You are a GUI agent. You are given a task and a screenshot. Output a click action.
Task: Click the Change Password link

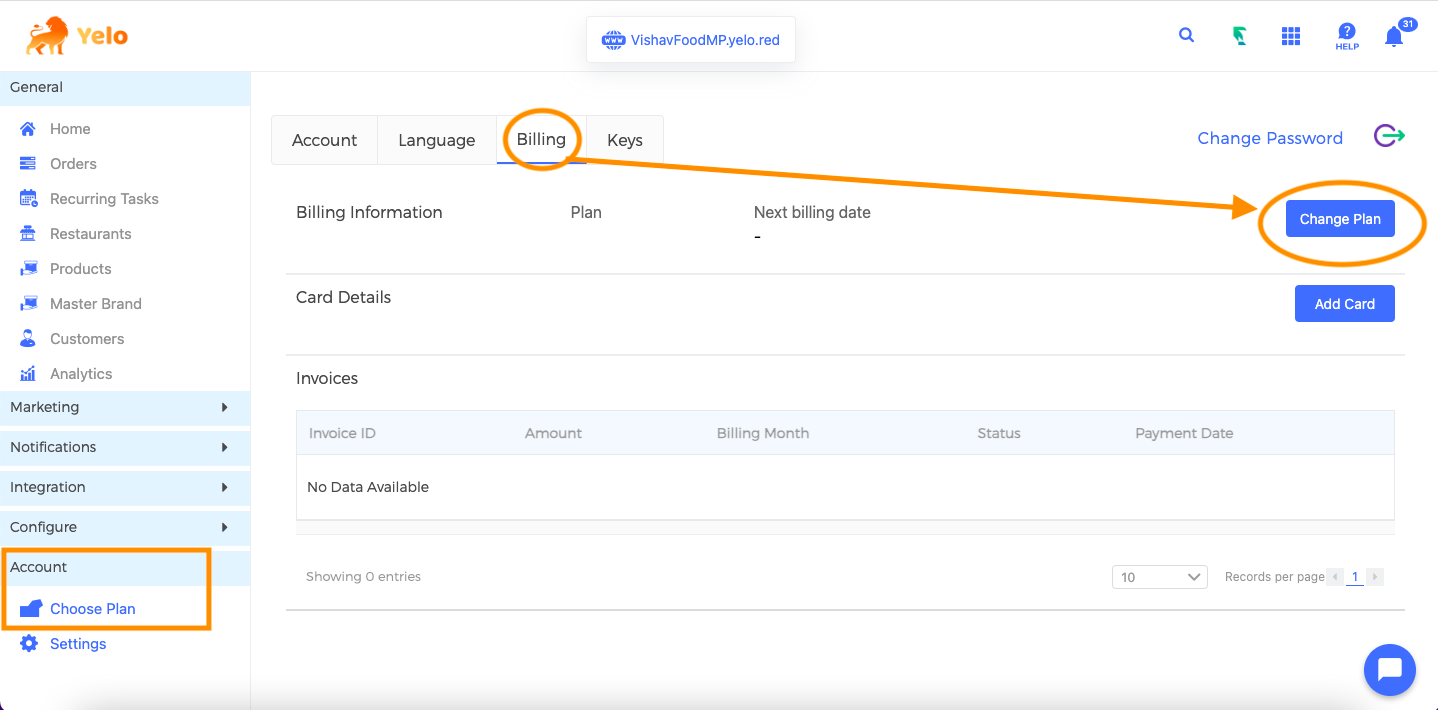click(1270, 138)
